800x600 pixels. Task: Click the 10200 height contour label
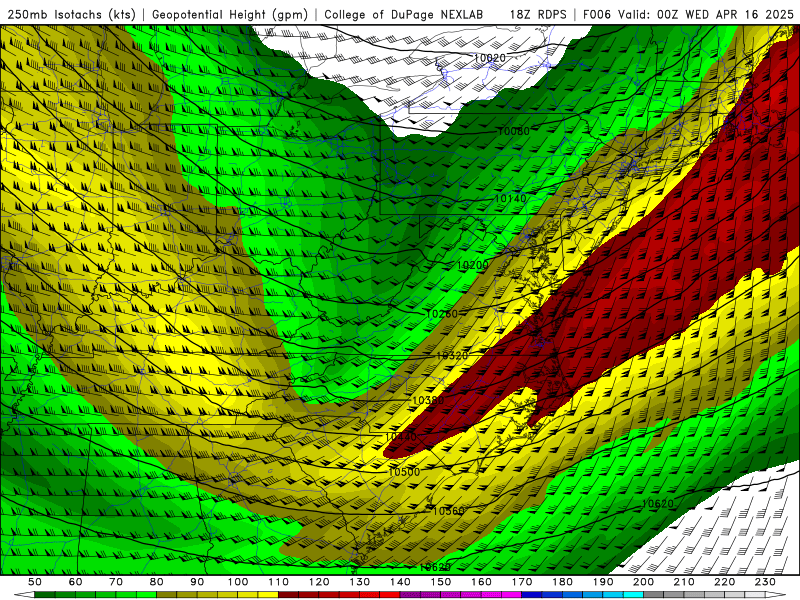(473, 265)
